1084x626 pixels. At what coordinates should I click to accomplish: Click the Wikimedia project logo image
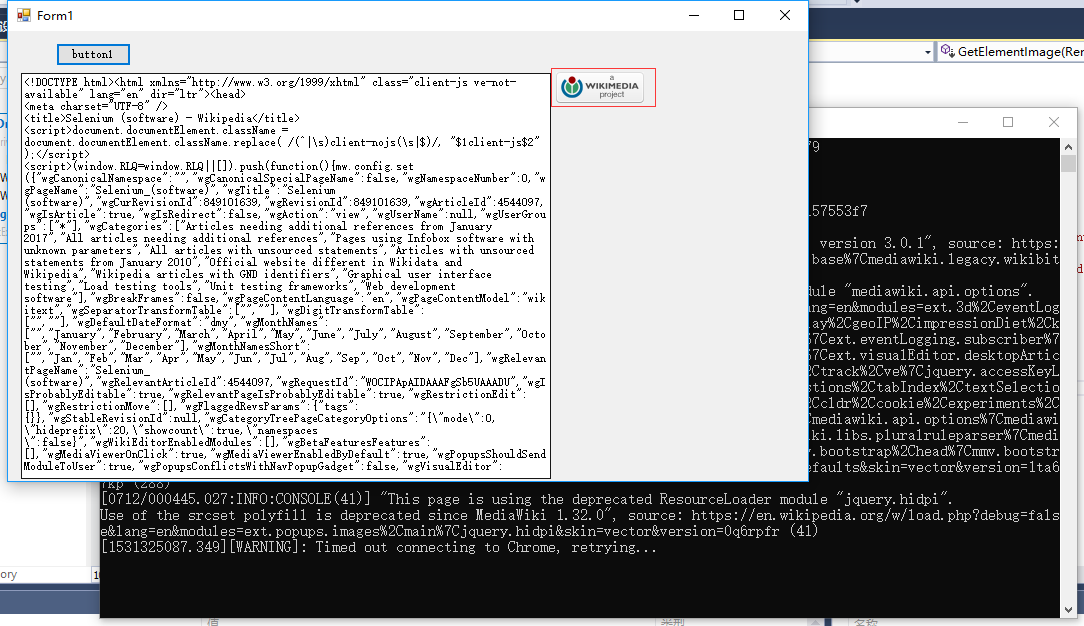point(603,88)
